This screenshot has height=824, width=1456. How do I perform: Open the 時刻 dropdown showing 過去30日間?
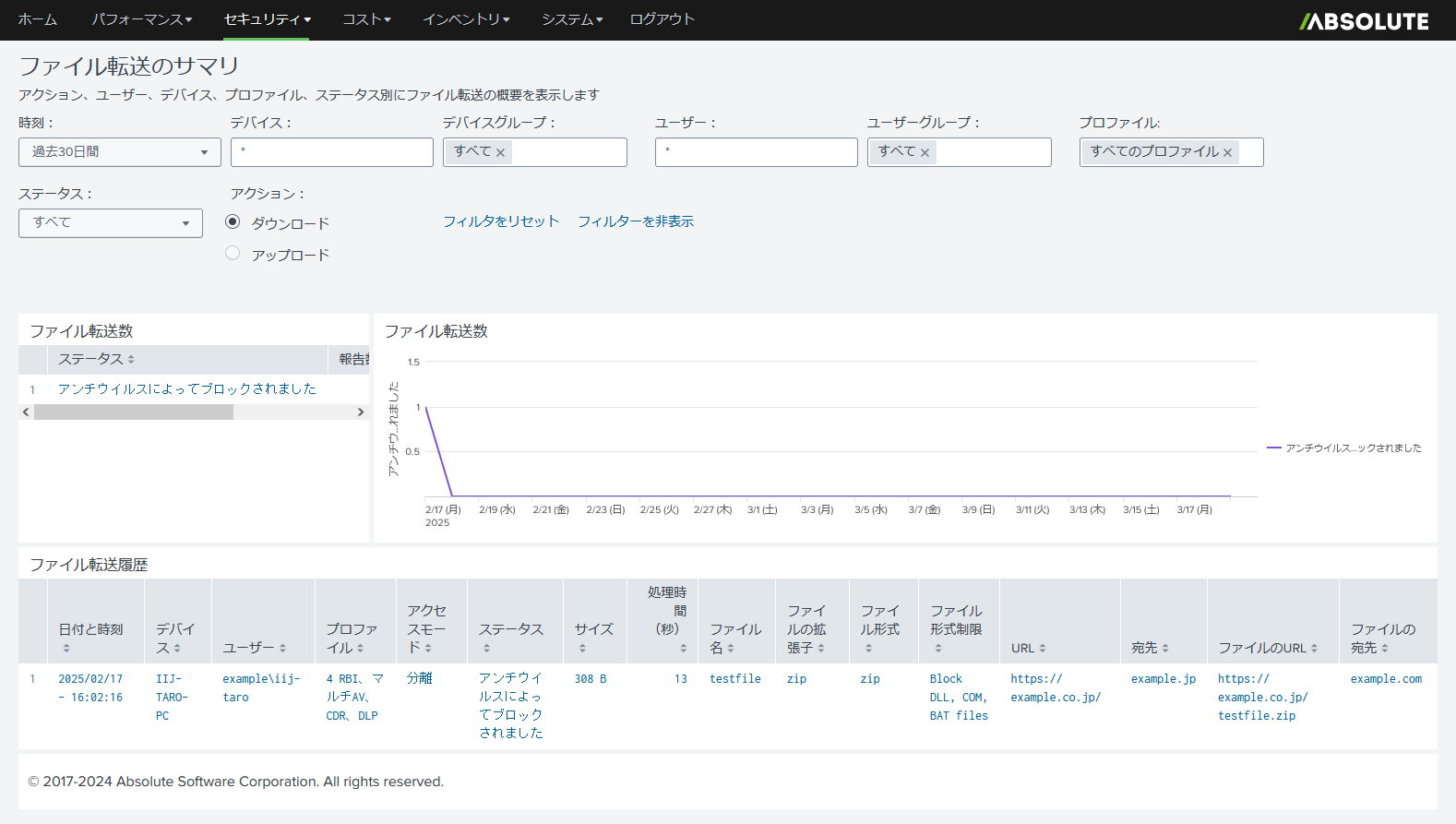[120, 152]
